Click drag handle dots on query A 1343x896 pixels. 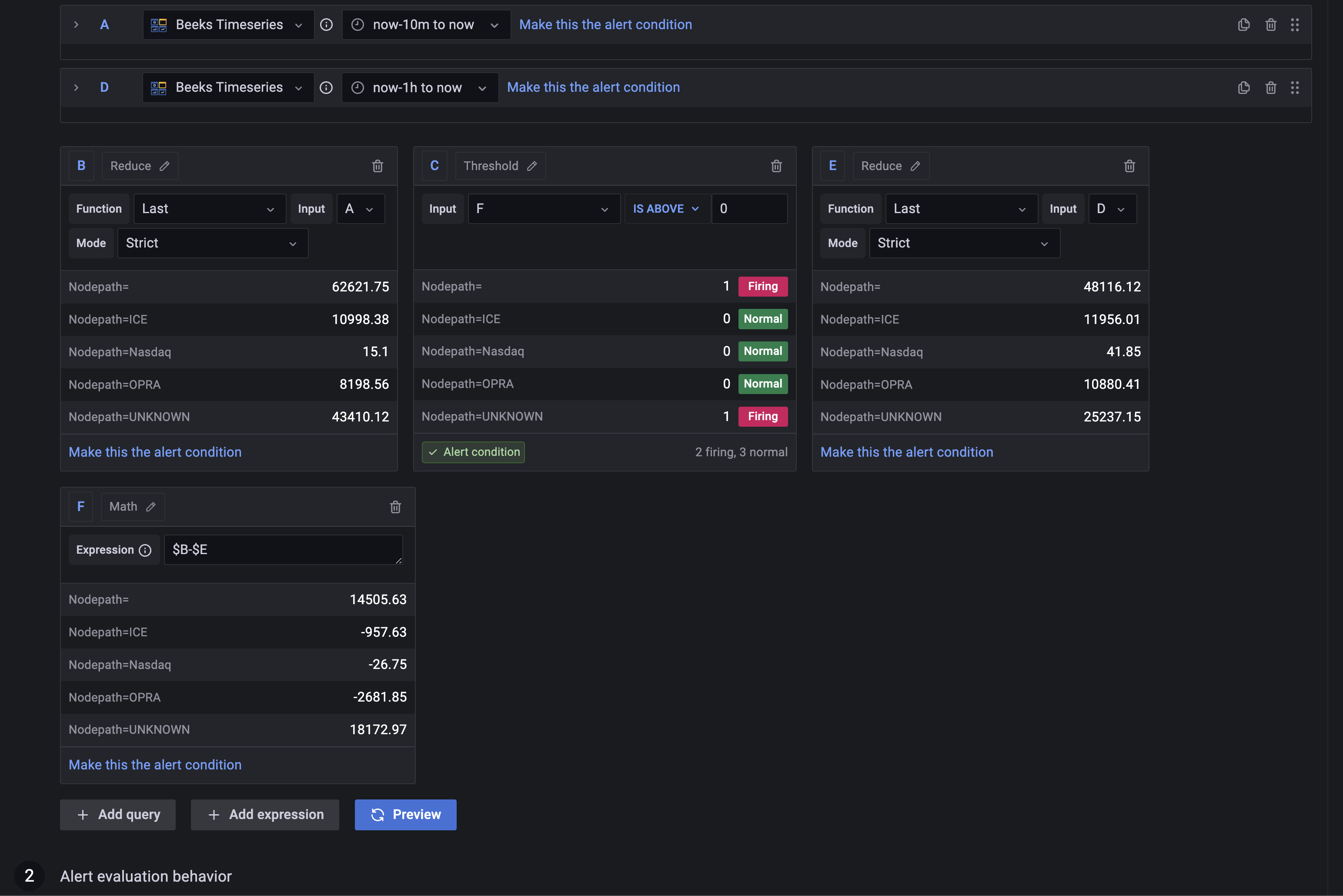click(1295, 24)
